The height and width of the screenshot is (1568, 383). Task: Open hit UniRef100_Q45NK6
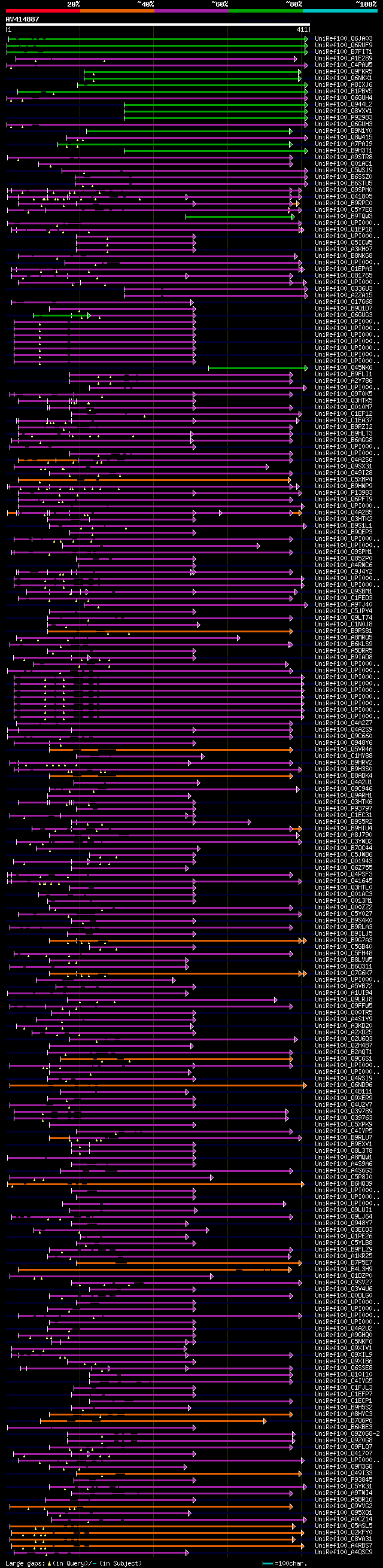coord(344,368)
